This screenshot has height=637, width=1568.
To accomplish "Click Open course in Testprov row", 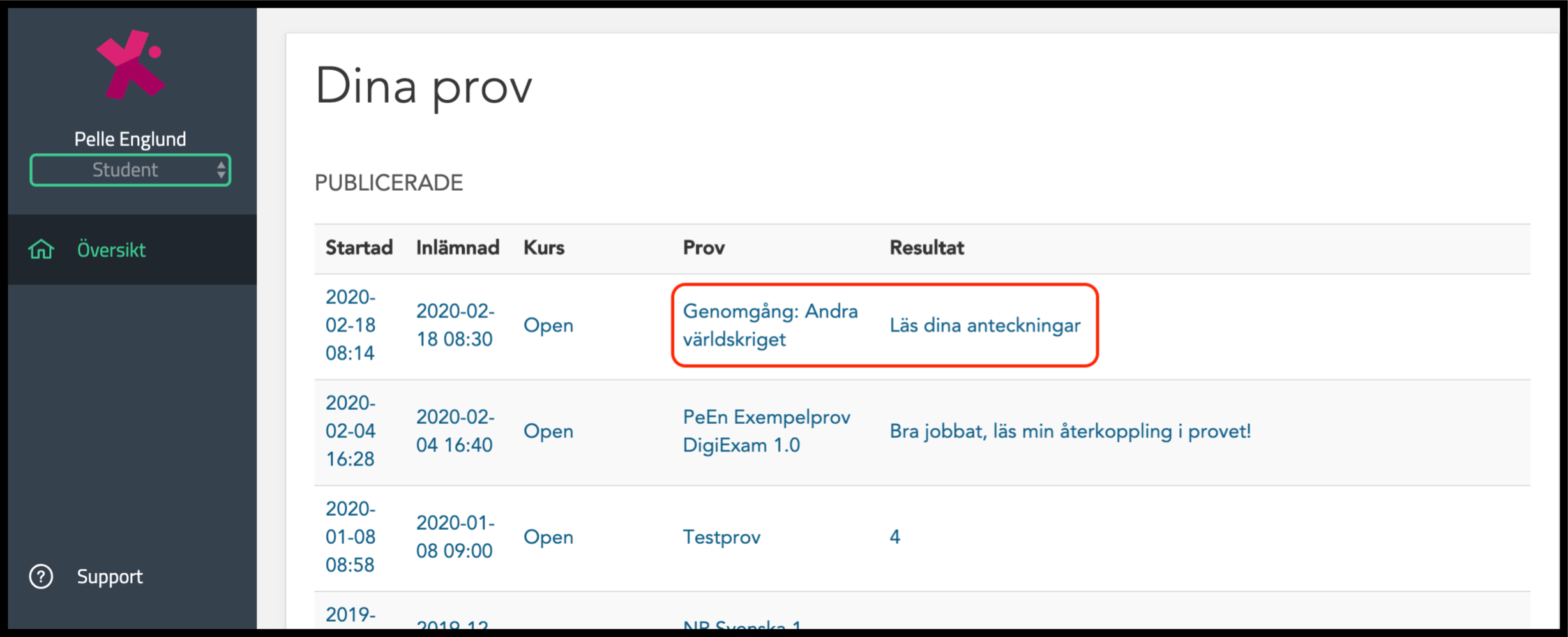I will tap(548, 537).
